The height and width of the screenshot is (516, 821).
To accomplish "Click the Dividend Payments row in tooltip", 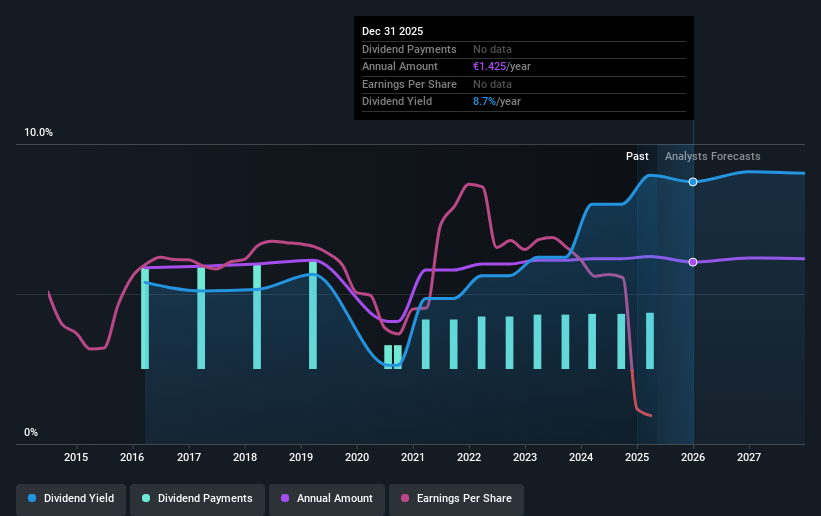I will pos(524,49).
